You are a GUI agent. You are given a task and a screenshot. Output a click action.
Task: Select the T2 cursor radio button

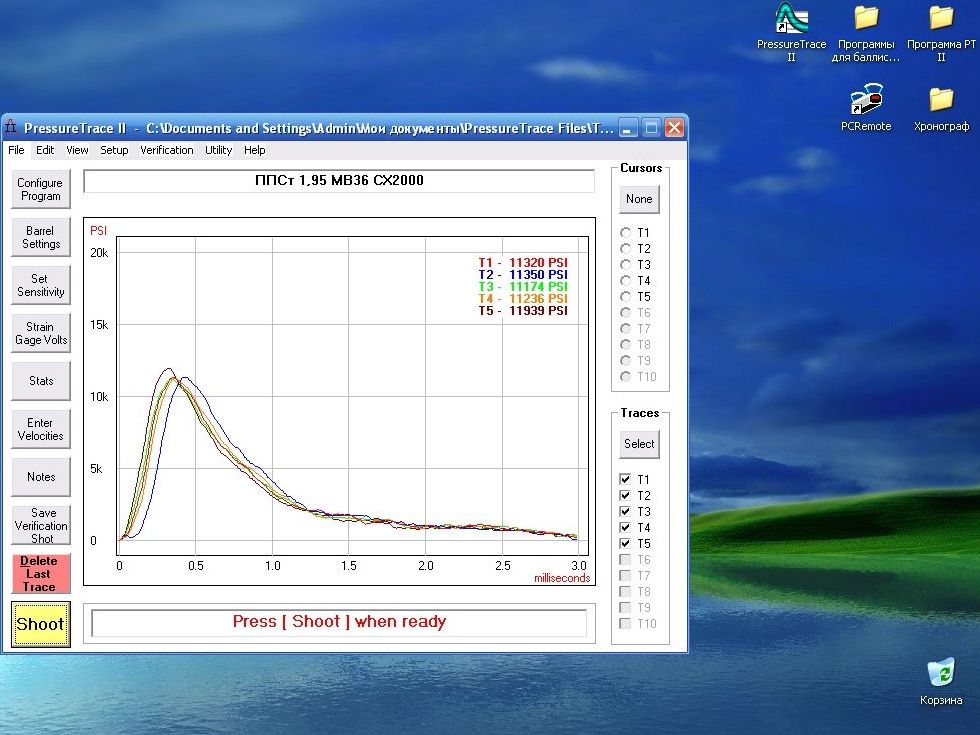pos(626,249)
